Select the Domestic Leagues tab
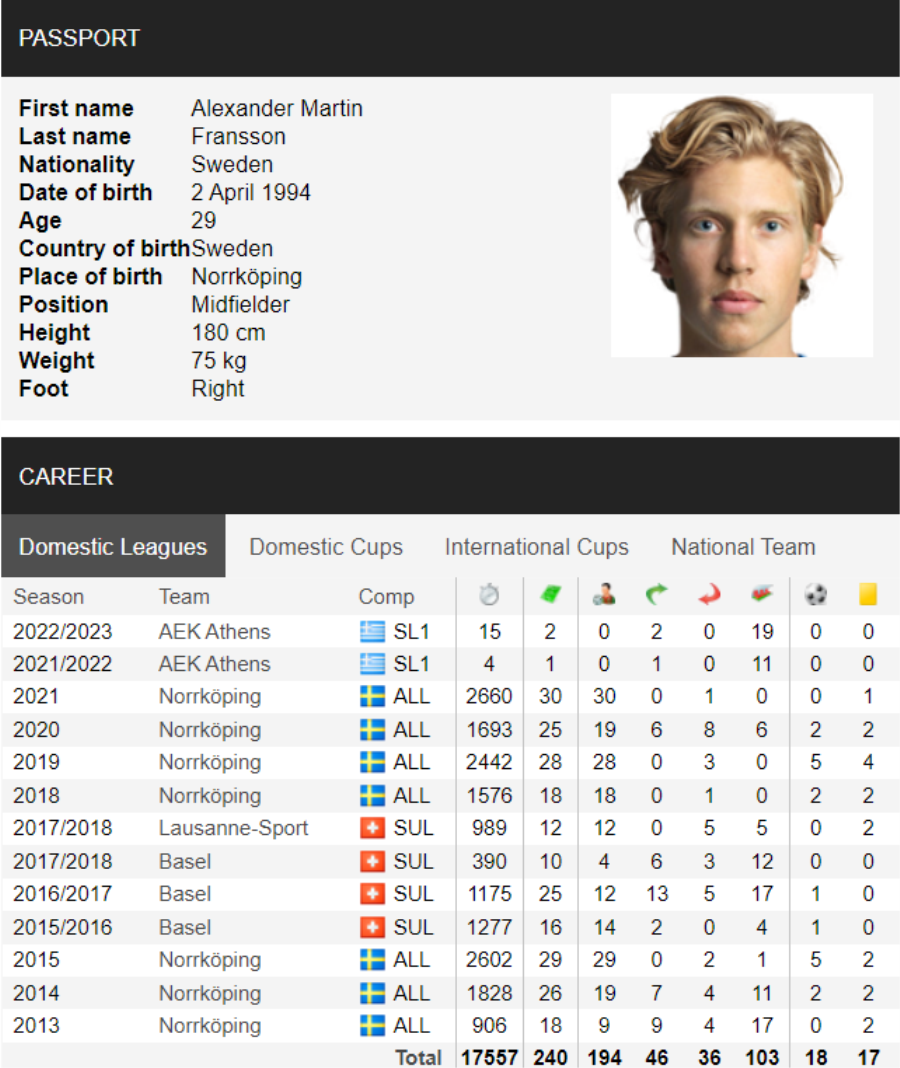The width and height of the screenshot is (900, 1068). 113,546
